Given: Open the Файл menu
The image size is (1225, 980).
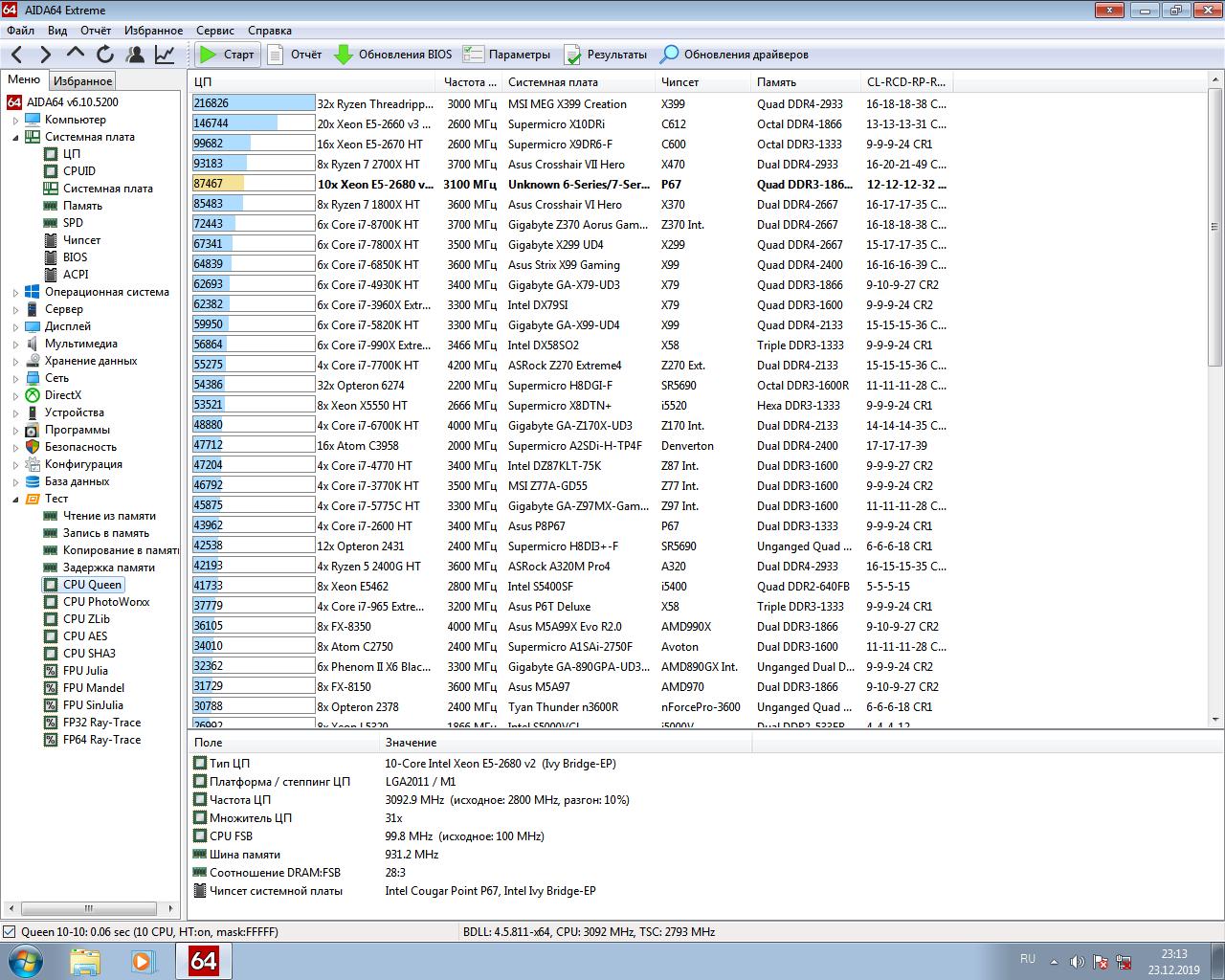Looking at the screenshot, I should (x=20, y=31).
